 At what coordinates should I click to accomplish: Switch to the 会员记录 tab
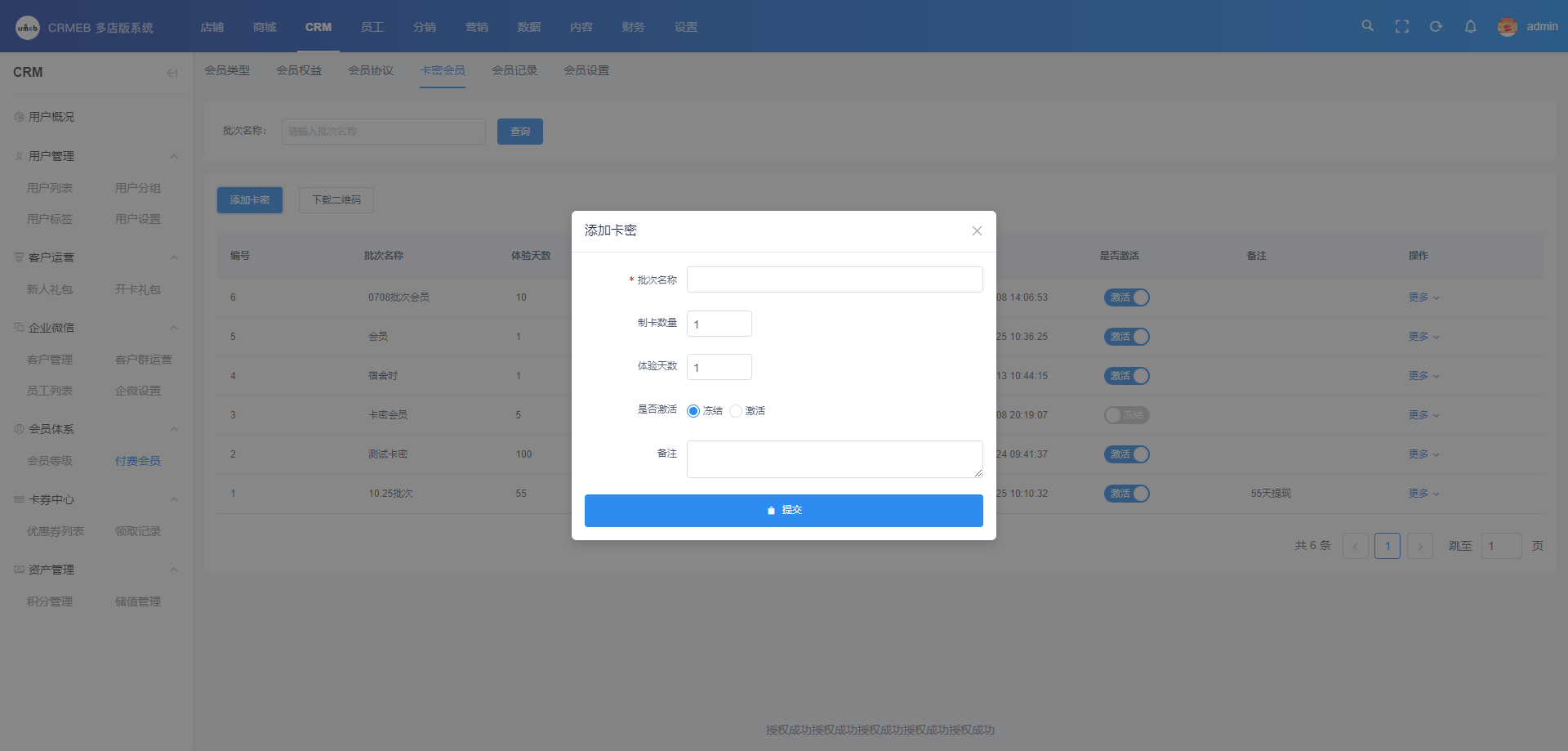click(514, 70)
